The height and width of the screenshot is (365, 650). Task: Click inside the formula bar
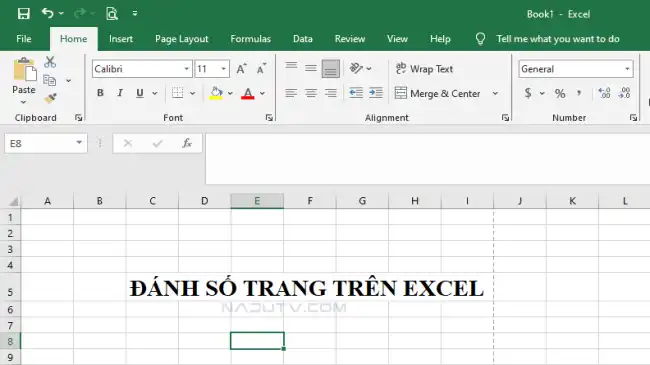click(x=427, y=158)
